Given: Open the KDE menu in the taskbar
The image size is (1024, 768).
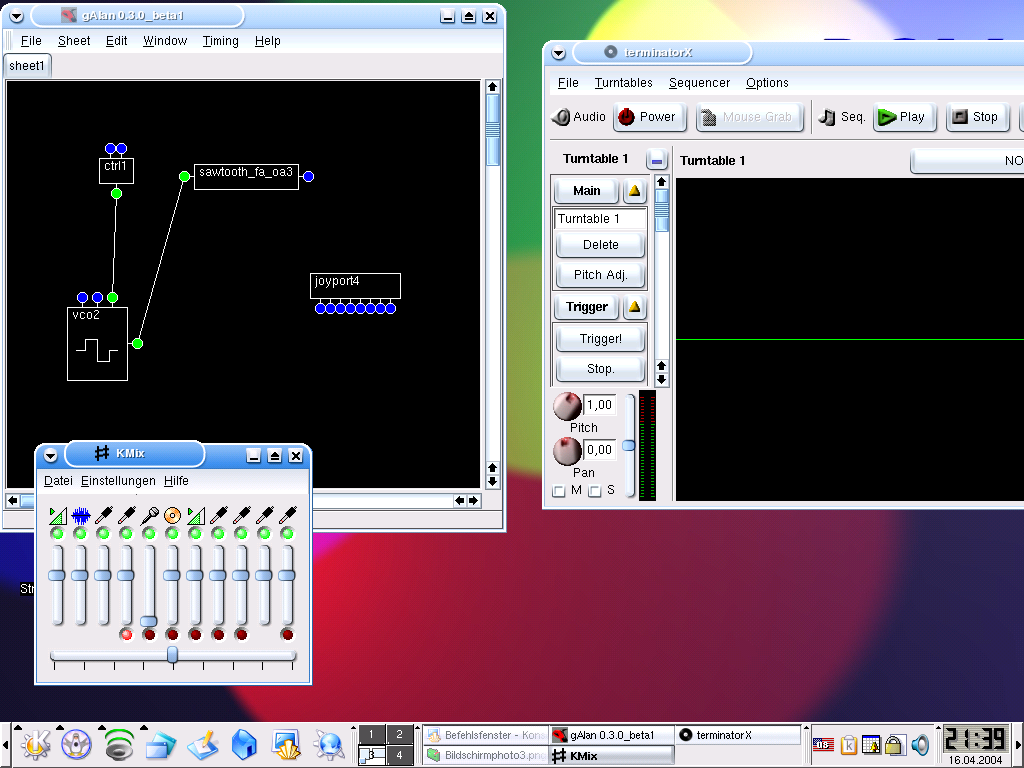Looking at the screenshot, I should [36, 744].
